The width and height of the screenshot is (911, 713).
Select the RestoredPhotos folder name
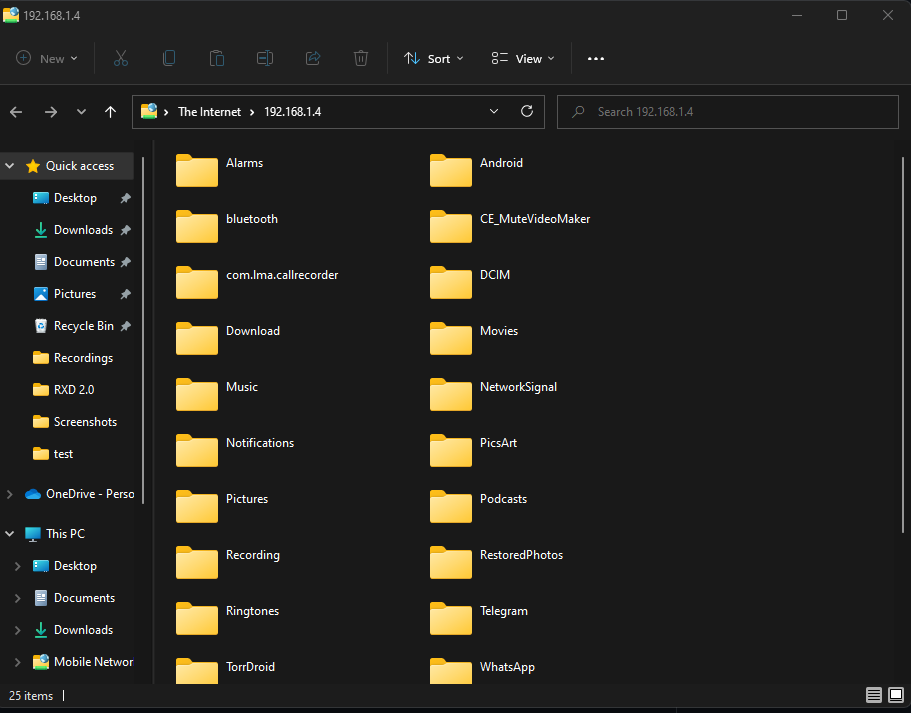(x=521, y=555)
